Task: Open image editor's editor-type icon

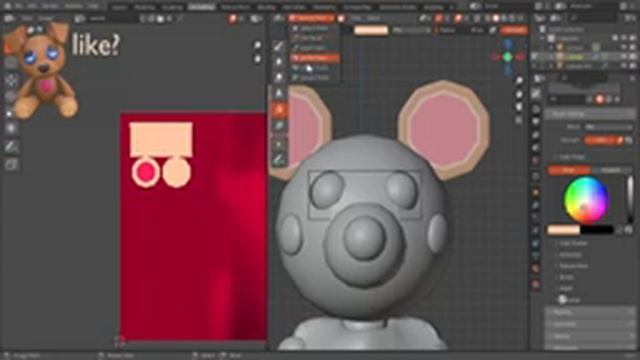Action: (9, 18)
